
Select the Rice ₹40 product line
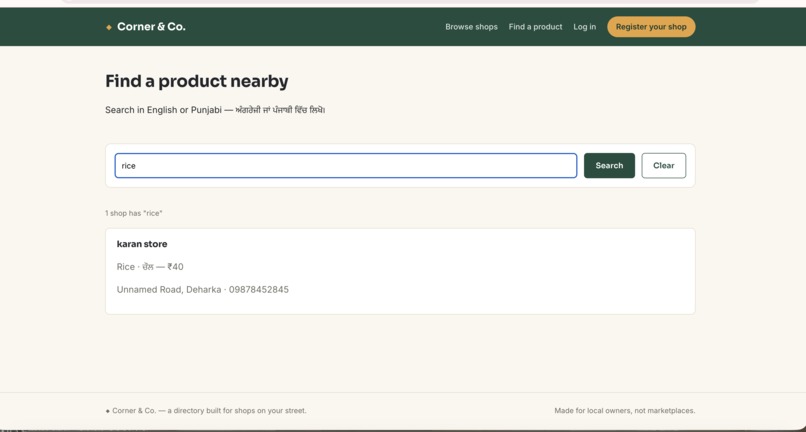pyautogui.click(x=150, y=267)
